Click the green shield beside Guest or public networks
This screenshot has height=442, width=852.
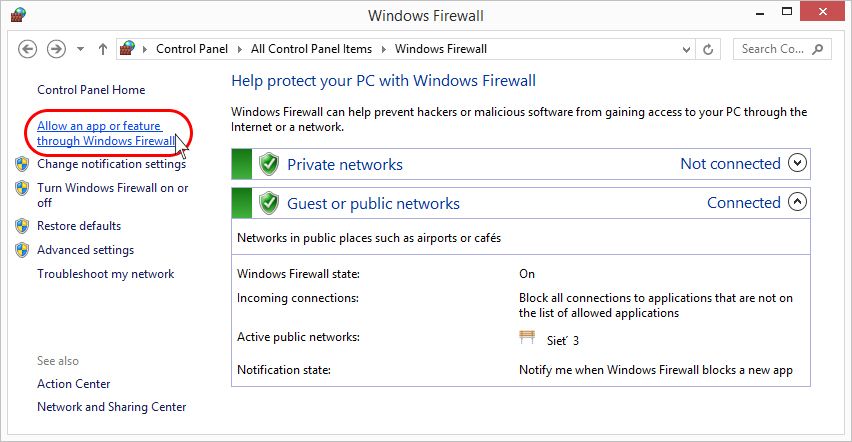268,203
